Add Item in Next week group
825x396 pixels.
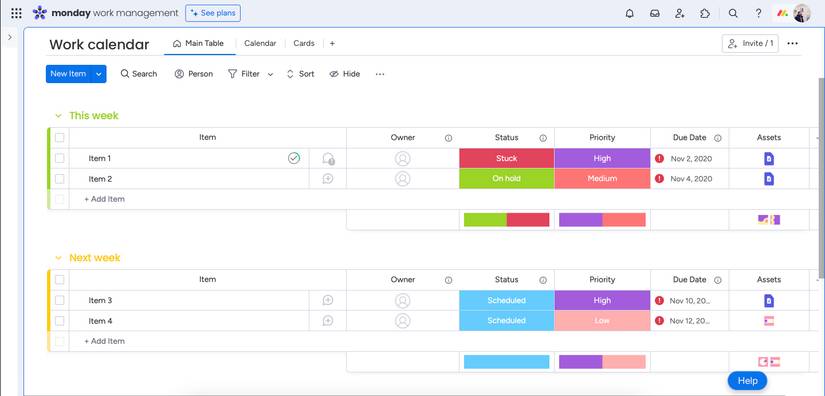105,341
